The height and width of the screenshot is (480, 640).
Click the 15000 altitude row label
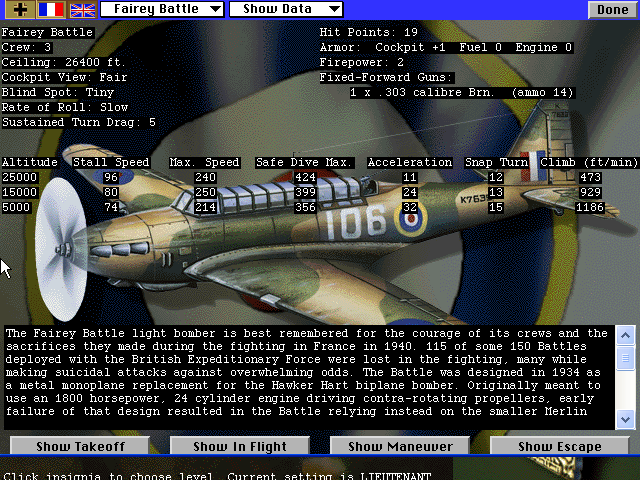coord(20,192)
